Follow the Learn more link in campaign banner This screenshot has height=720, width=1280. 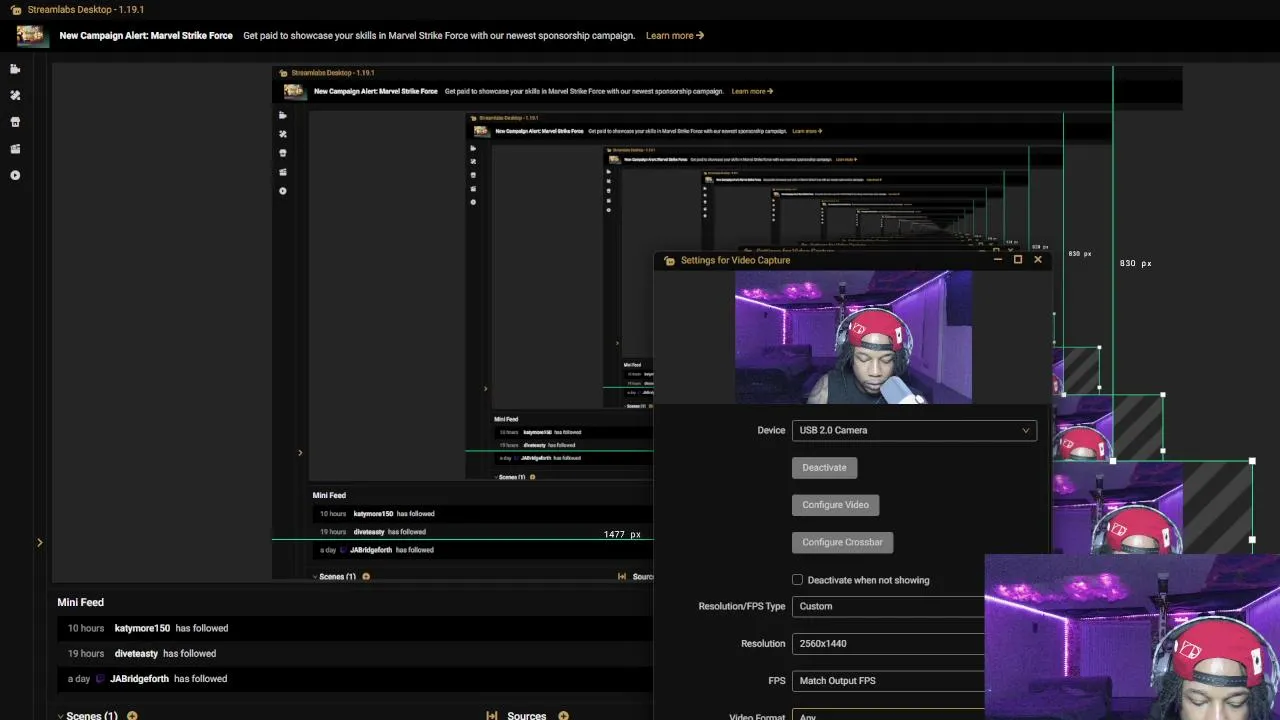(675, 36)
